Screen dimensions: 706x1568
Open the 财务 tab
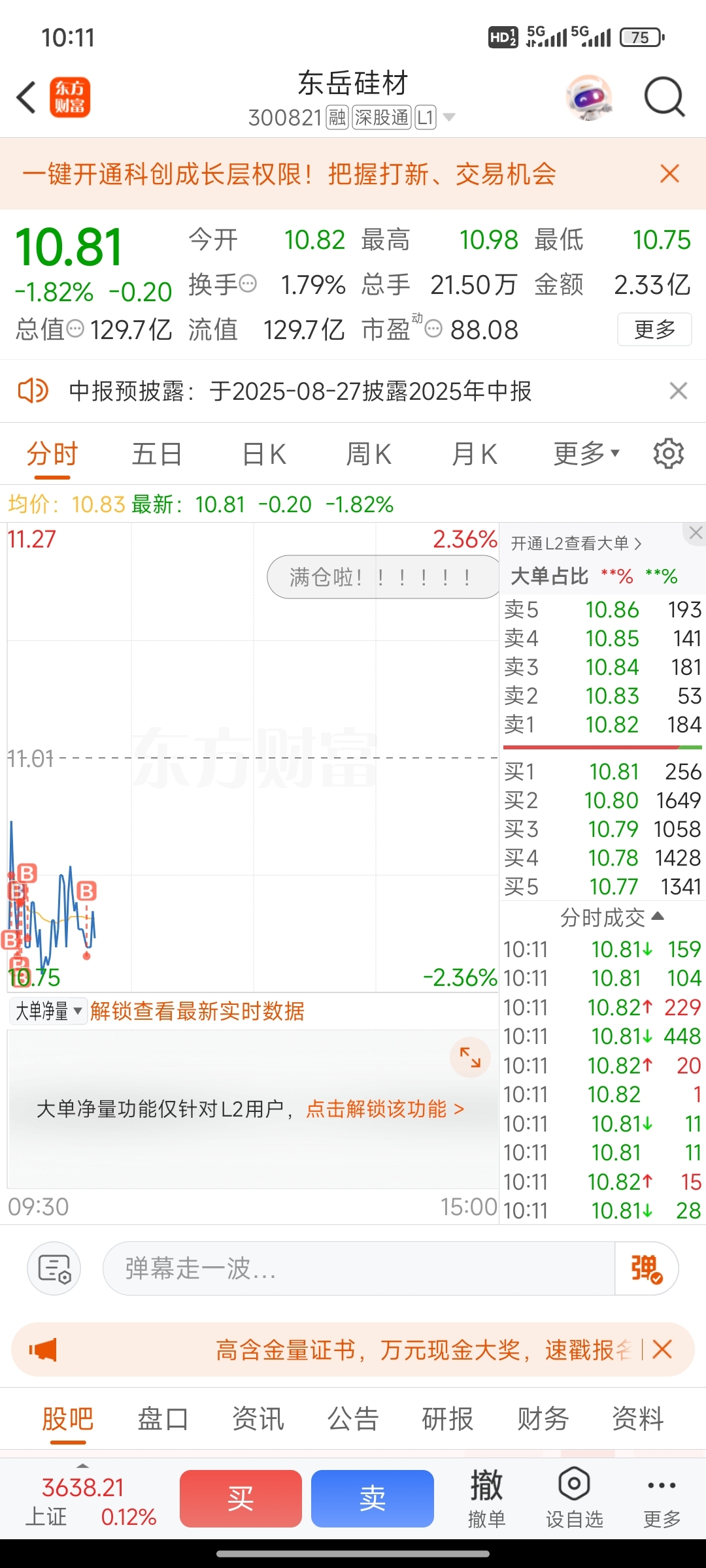click(543, 1419)
